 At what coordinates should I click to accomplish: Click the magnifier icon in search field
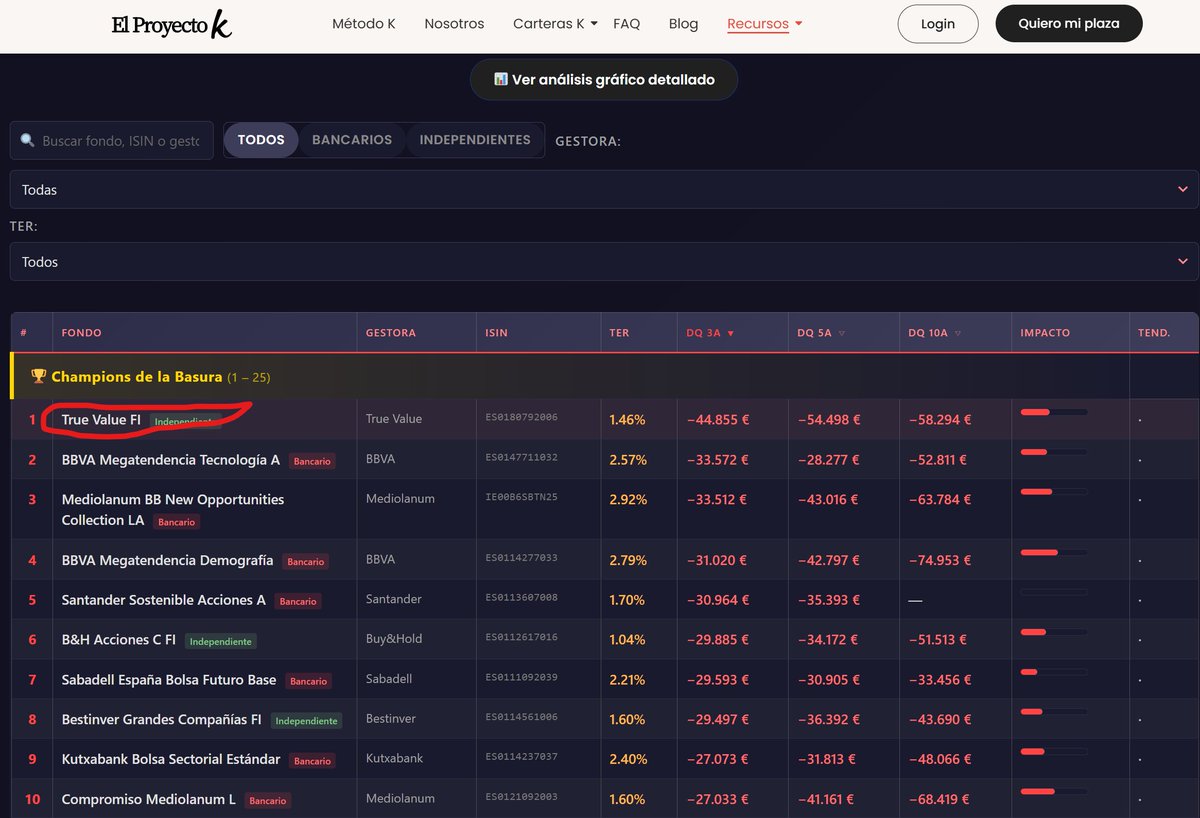(27, 141)
